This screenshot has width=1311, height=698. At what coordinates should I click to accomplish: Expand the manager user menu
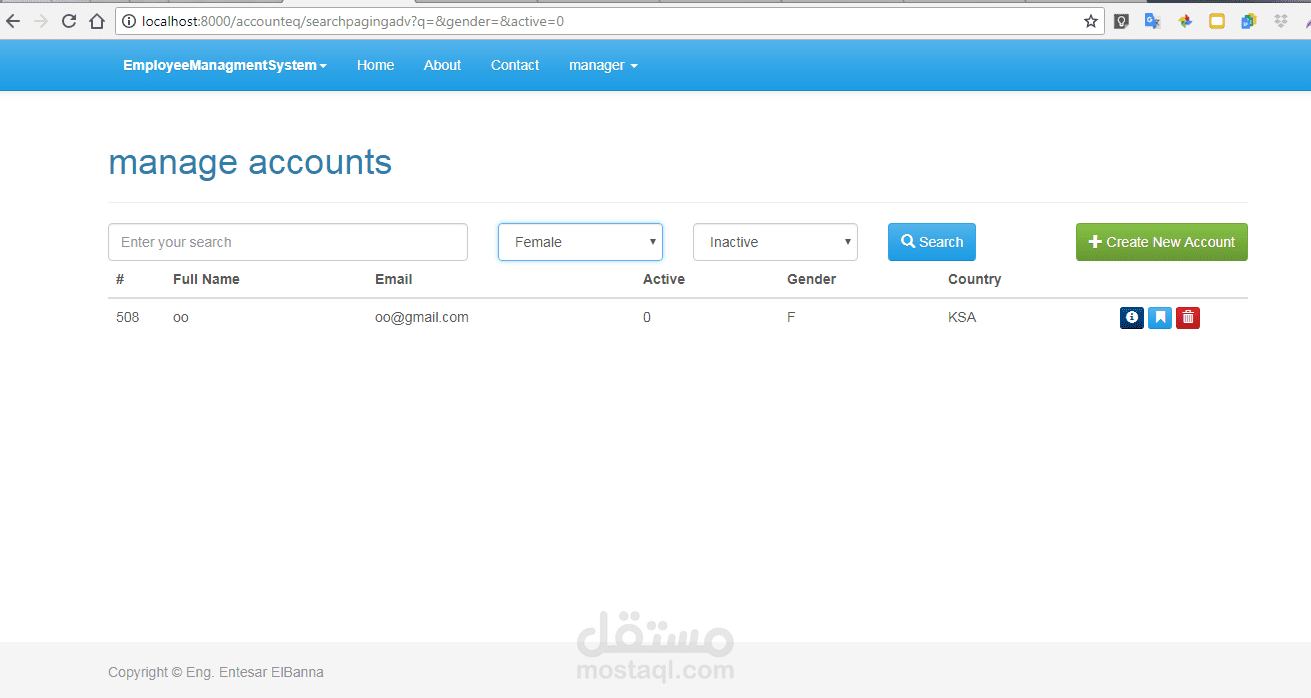point(603,65)
